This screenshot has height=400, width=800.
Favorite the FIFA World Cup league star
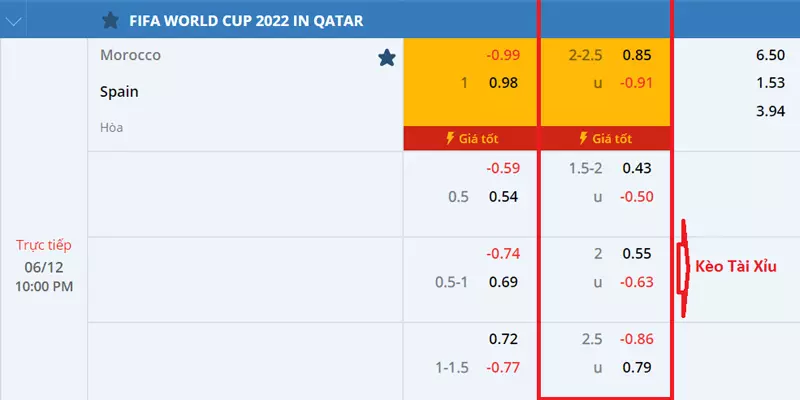point(110,20)
